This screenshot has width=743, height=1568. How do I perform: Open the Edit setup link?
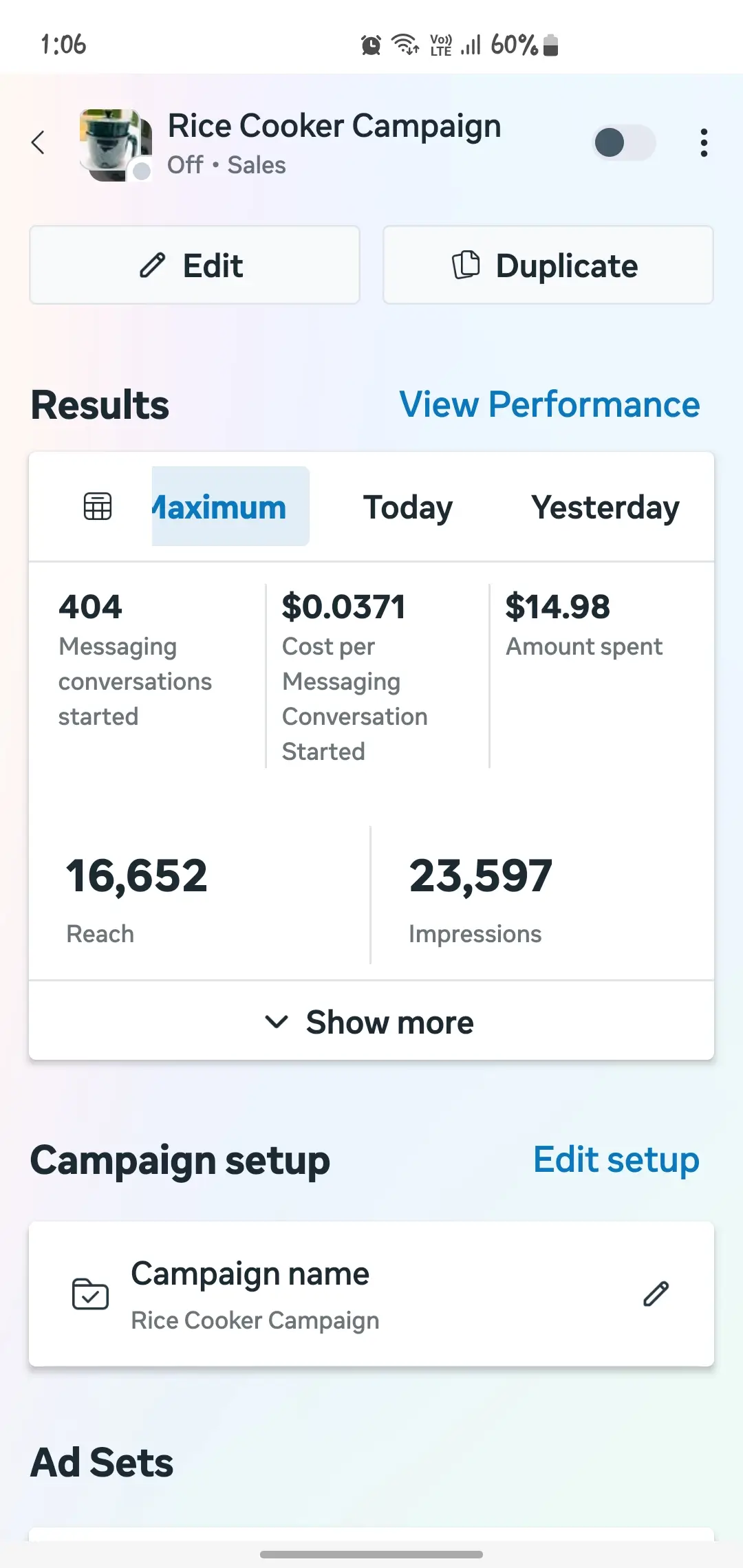(x=616, y=1160)
